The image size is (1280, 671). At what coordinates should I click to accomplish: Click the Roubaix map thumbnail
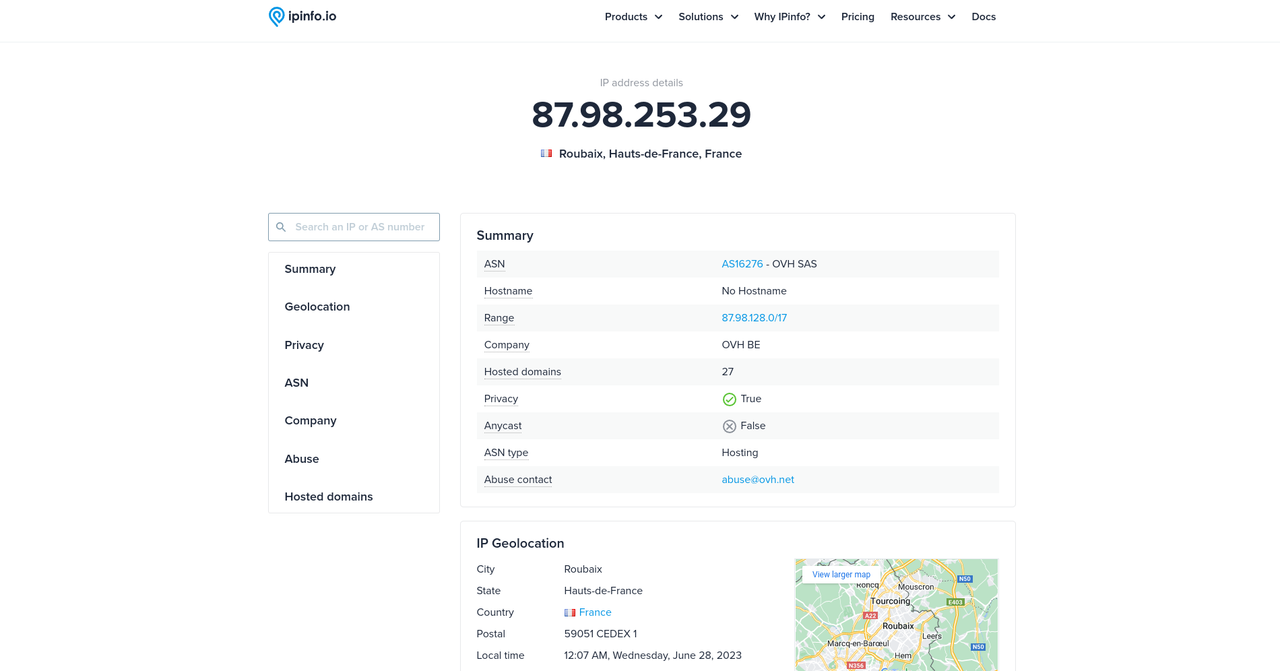click(x=896, y=615)
